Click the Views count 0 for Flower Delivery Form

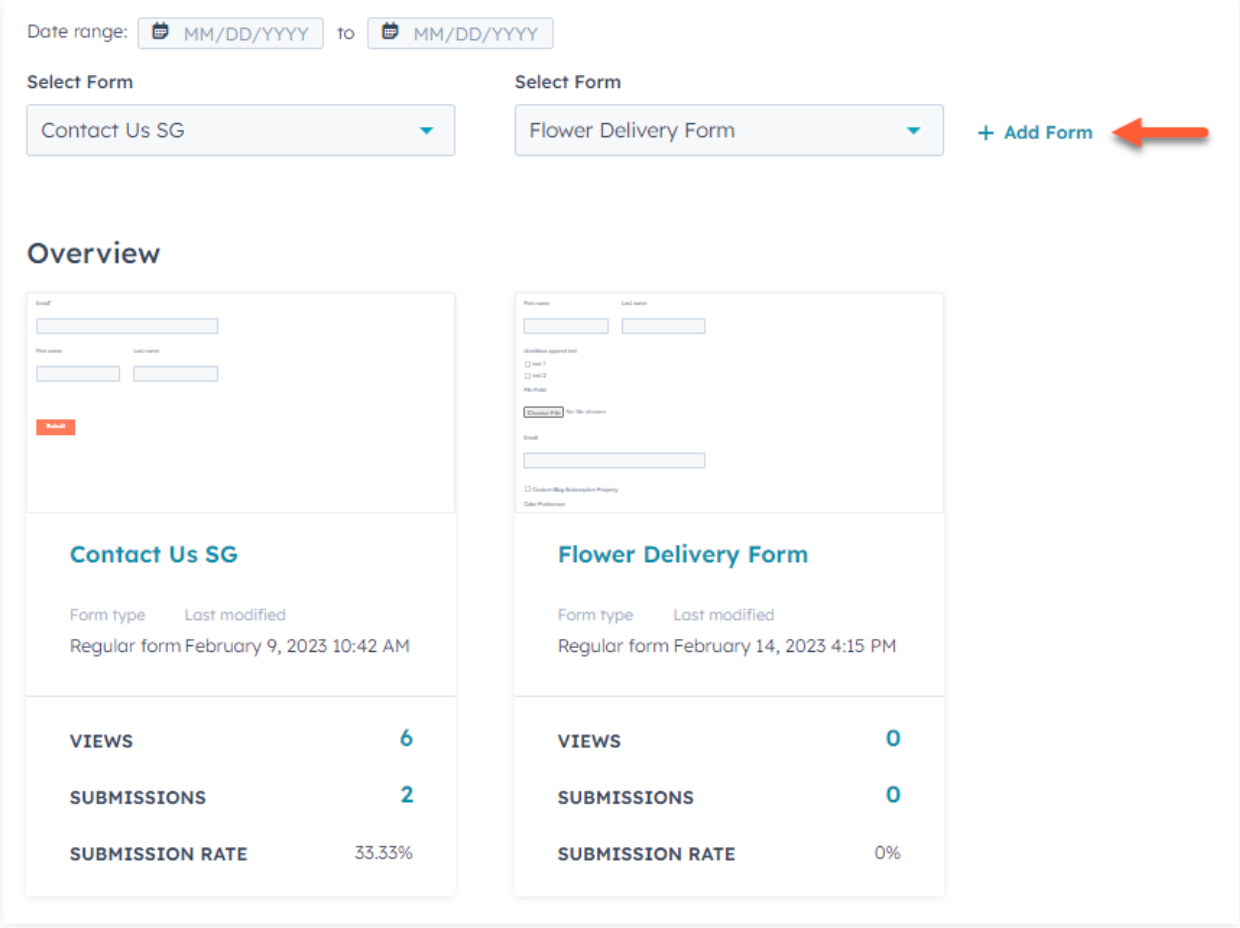(x=893, y=738)
